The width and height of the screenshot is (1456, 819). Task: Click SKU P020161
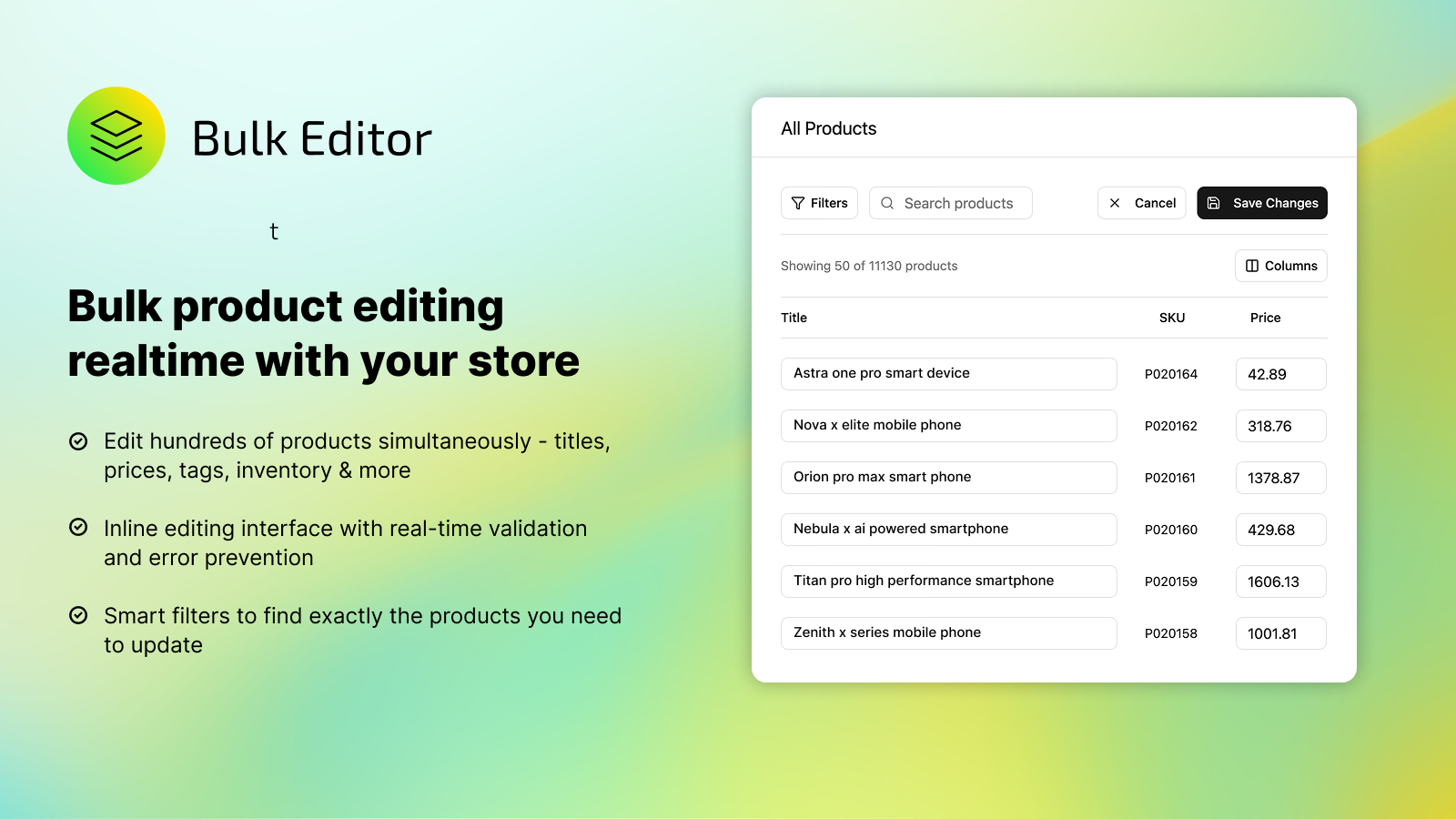1170,478
